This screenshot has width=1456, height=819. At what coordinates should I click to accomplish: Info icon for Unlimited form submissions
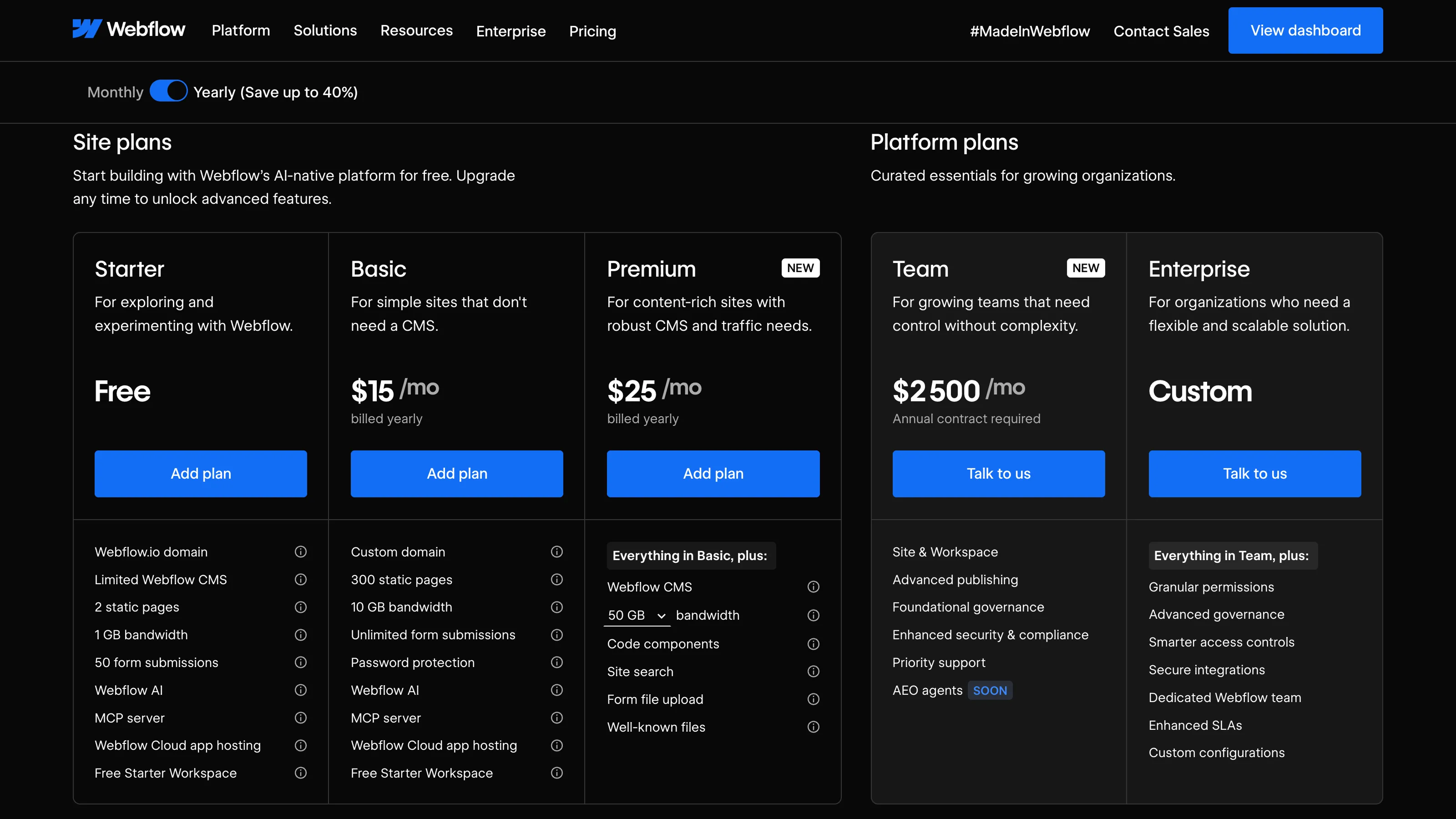point(557,635)
